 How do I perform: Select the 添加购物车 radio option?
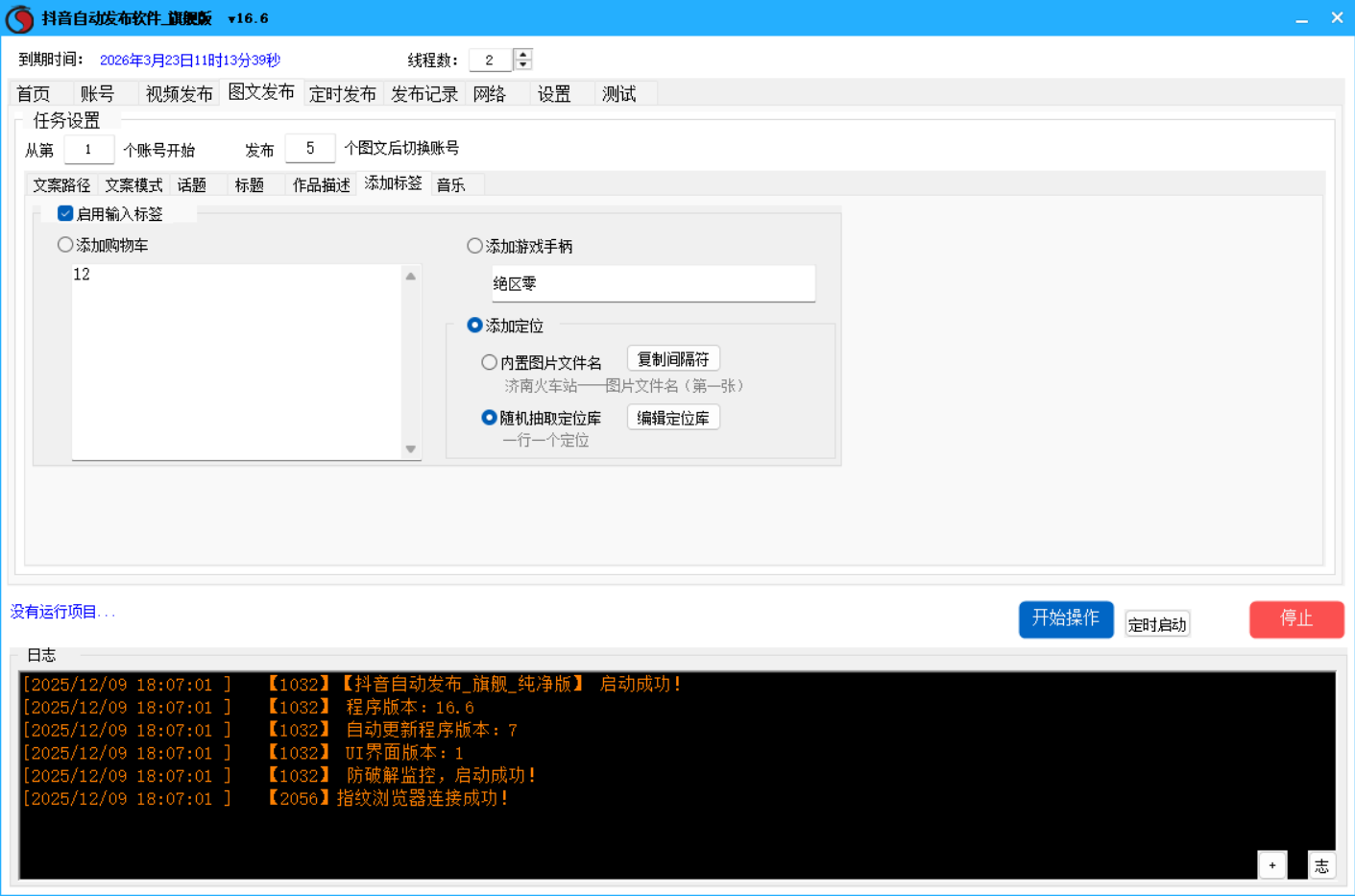(65, 245)
